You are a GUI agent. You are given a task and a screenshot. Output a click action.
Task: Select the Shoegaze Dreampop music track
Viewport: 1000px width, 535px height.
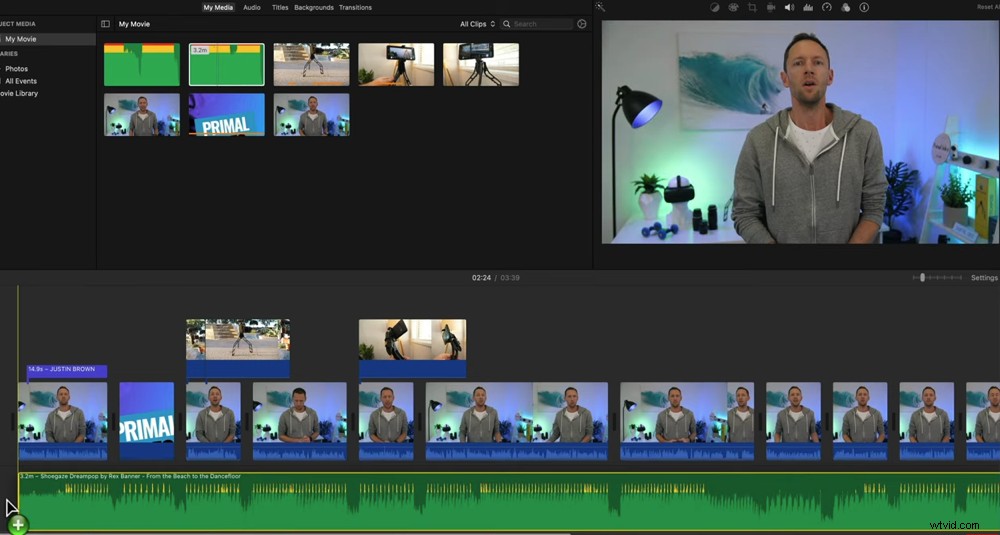coord(509,502)
